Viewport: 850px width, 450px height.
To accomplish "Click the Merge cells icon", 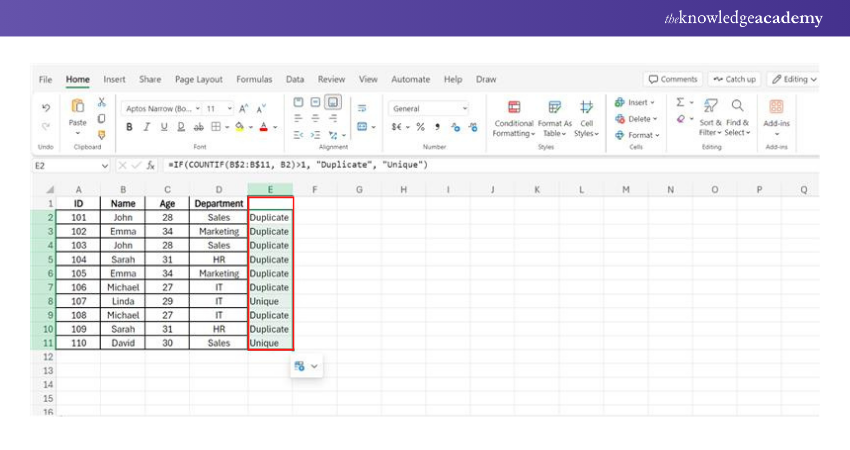I will coord(363,127).
